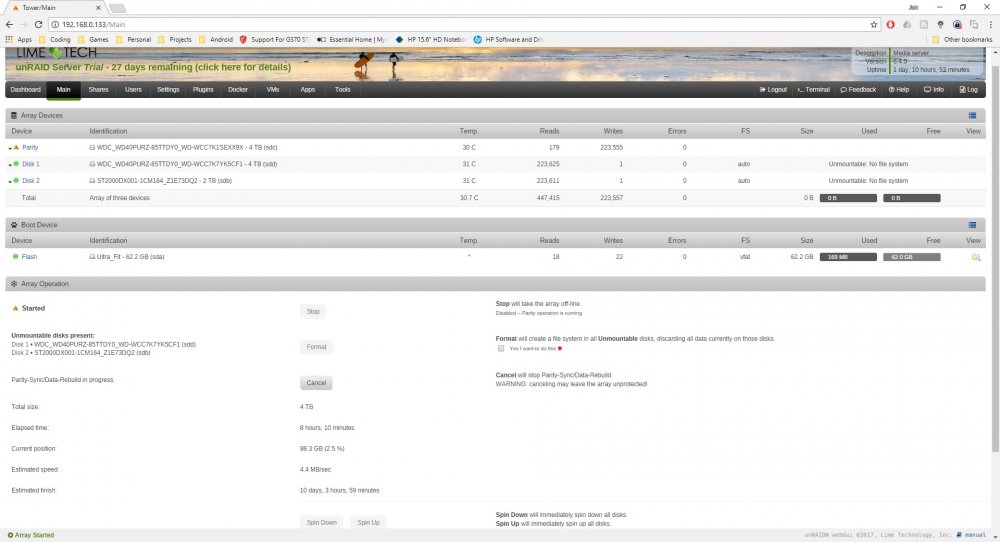Browse the Flash device folder icon
The height and width of the screenshot is (542, 1000).
[x=976, y=257]
